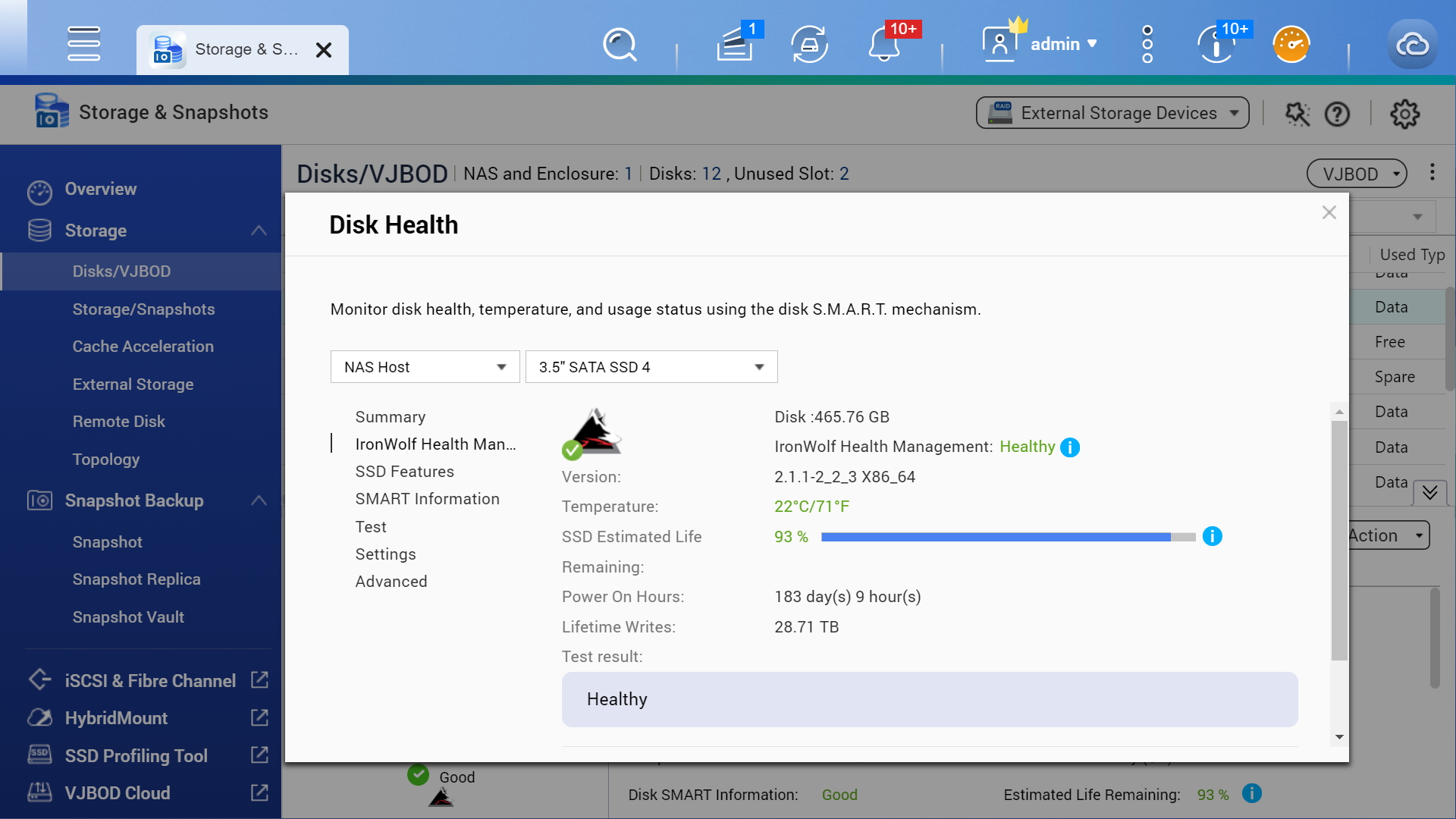Click the SSD Features menu item
This screenshot has width=1456, height=819.
405,472
